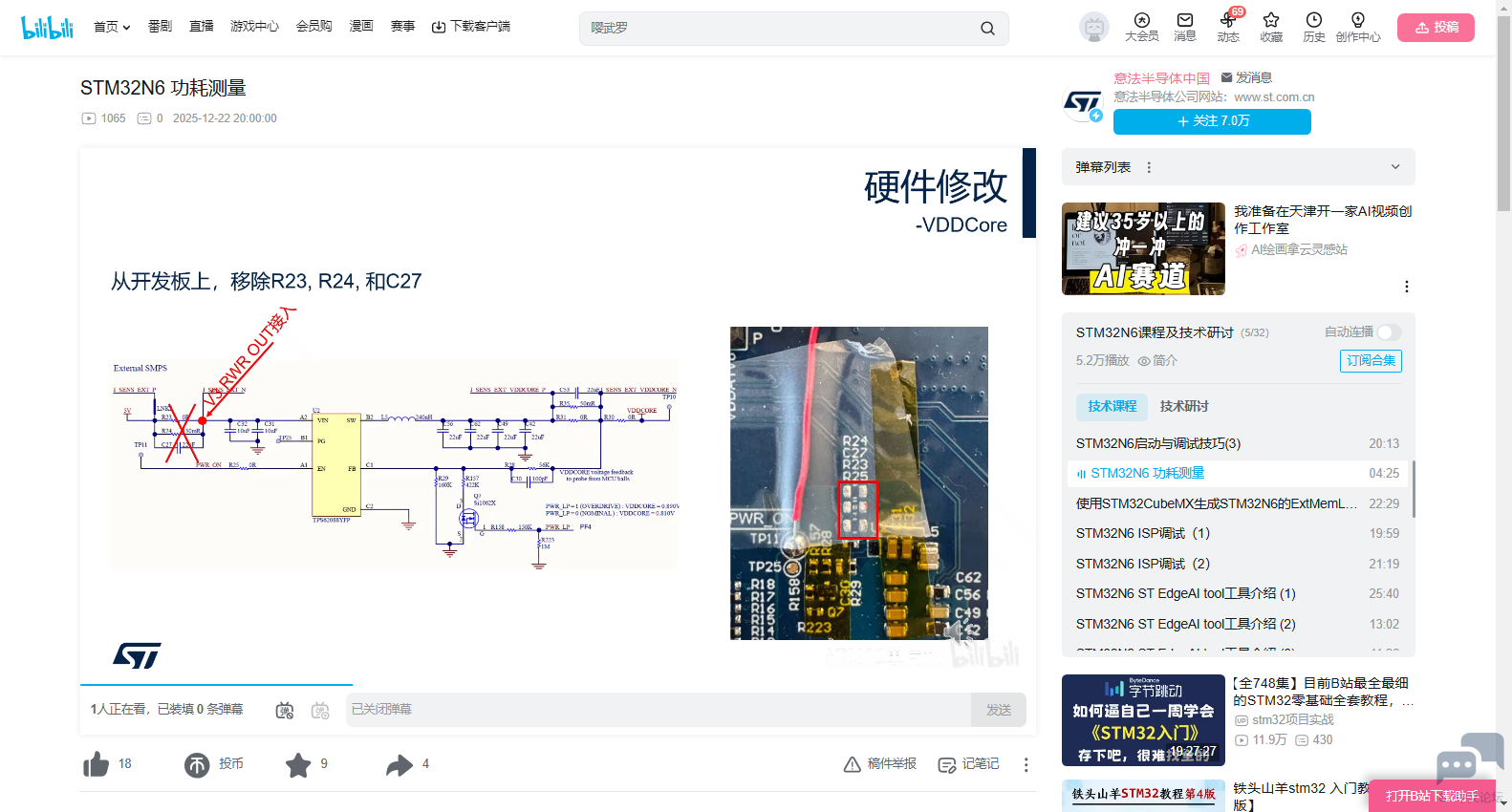Screen dimensions: 1512x812
Task: Open 弹幕列表 options three-dot icon
Action: click(x=1149, y=167)
